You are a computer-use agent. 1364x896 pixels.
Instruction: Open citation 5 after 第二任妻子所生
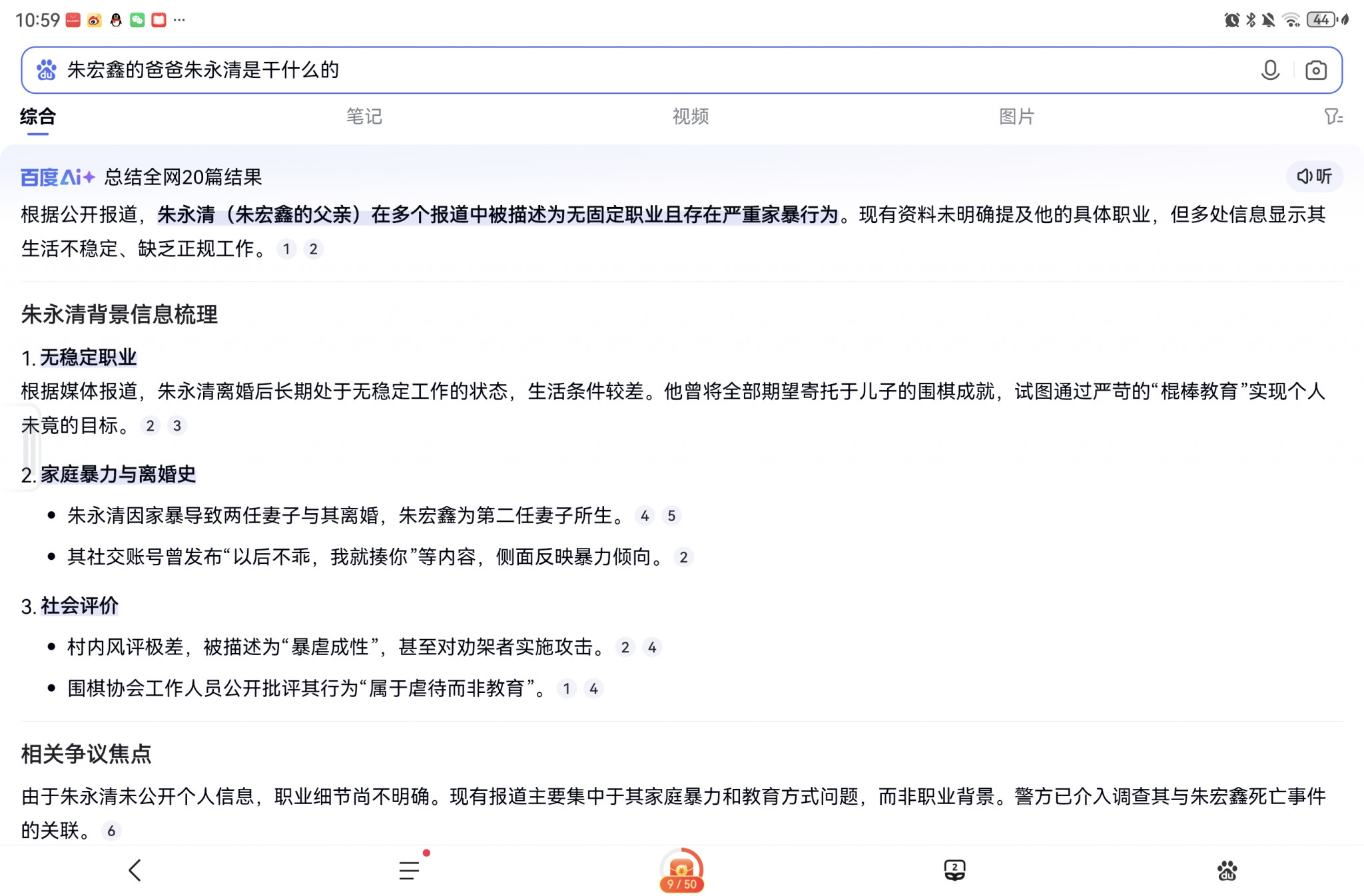(671, 516)
